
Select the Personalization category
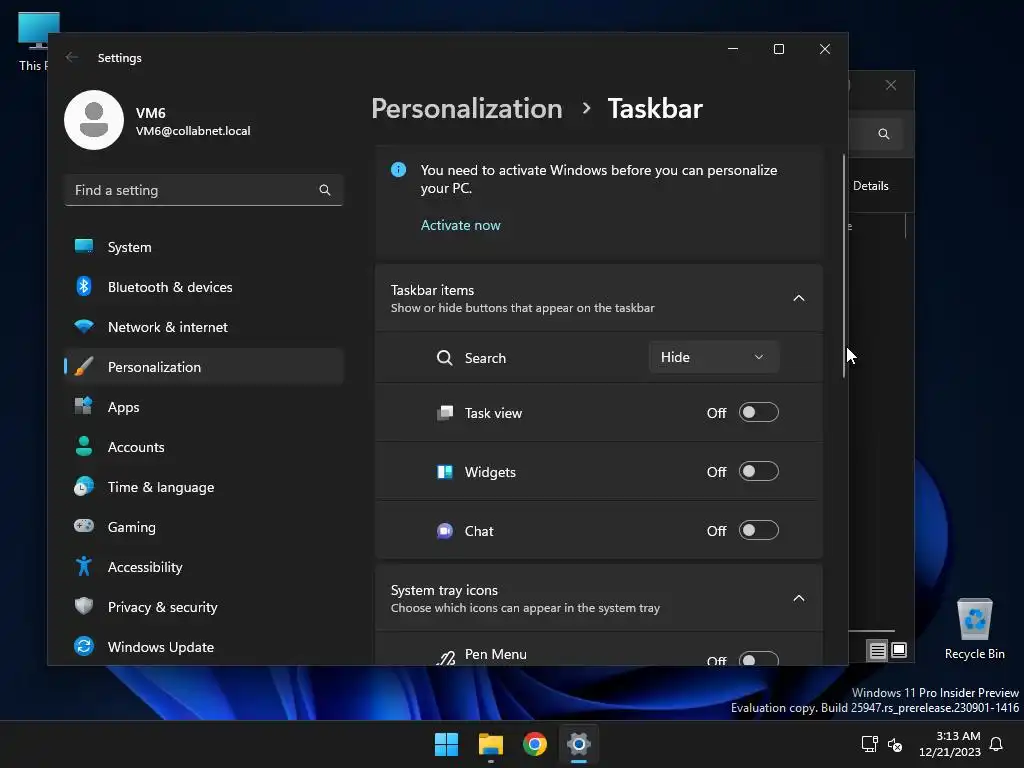coord(204,366)
